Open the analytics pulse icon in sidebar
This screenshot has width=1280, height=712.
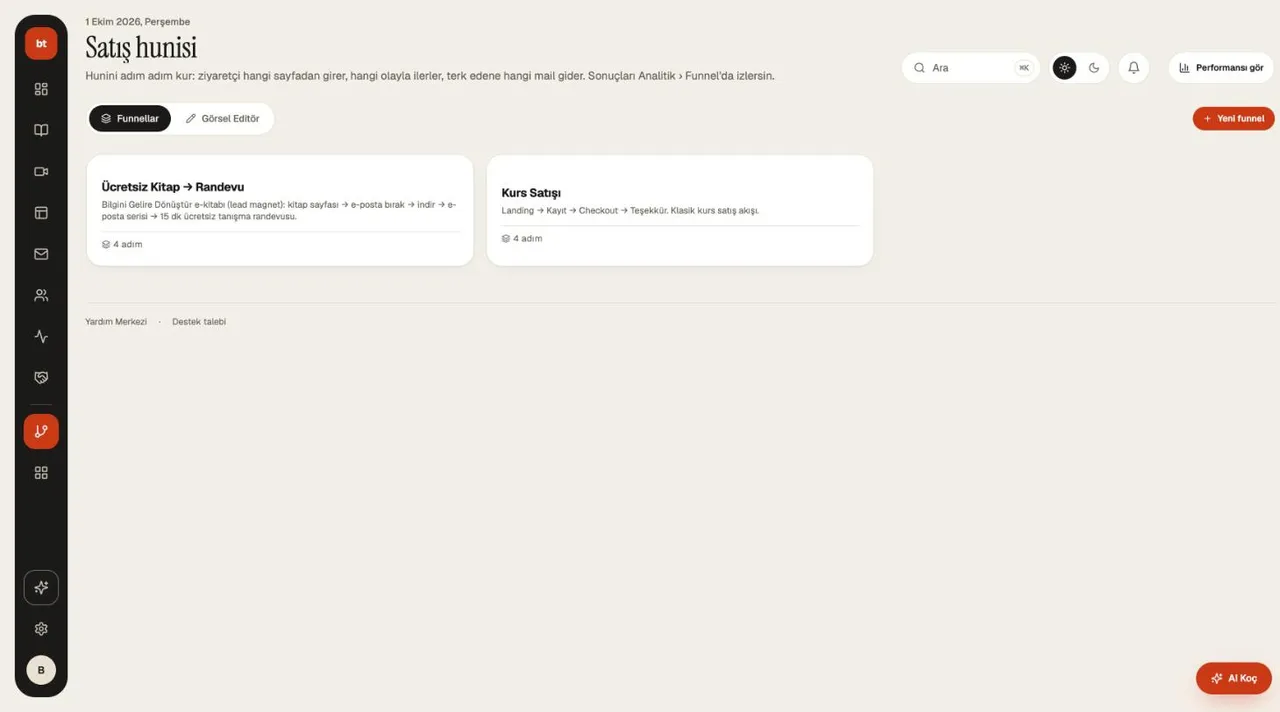[x=41, y=337]
